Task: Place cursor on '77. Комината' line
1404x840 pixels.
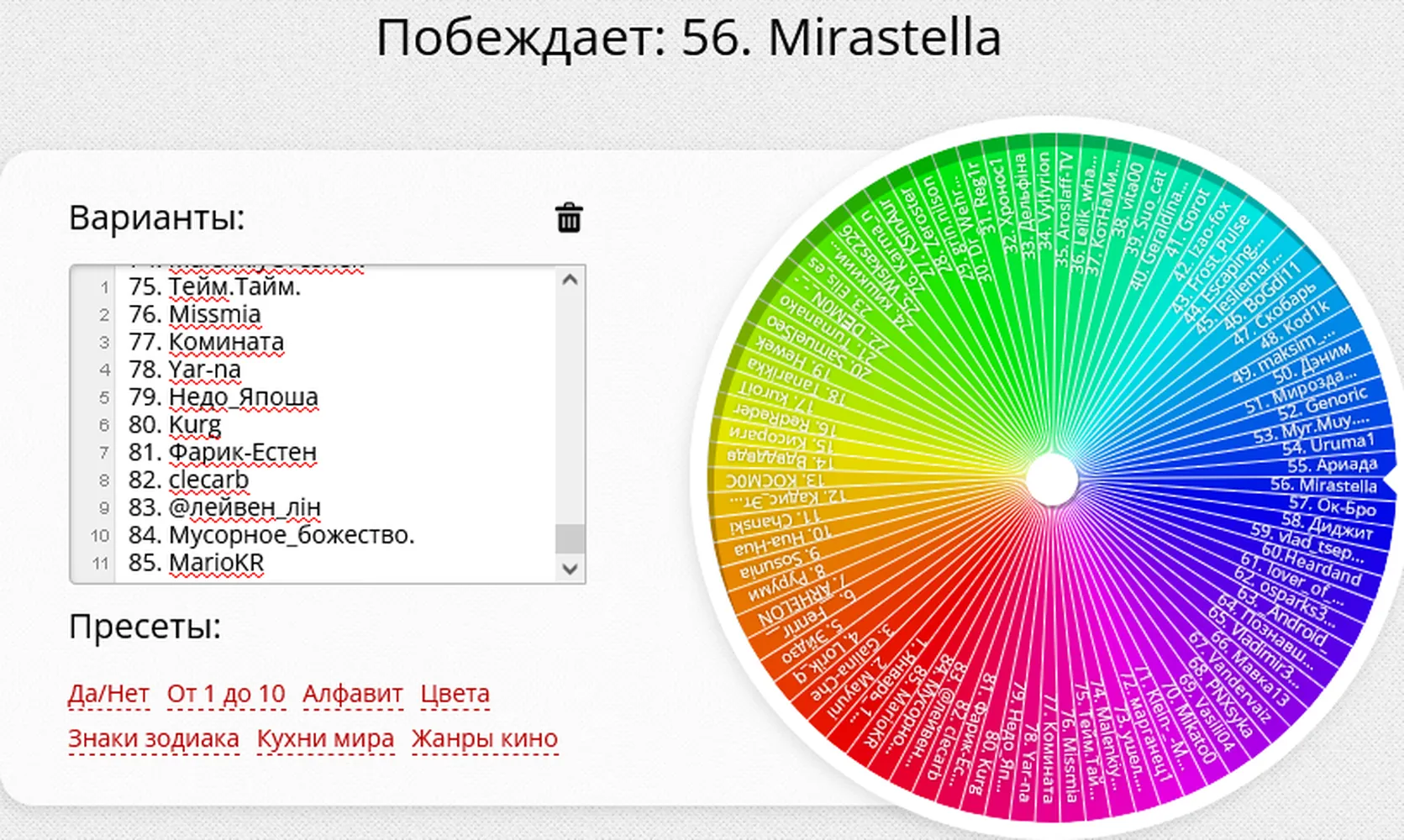Action: click(x=206, y=342)
